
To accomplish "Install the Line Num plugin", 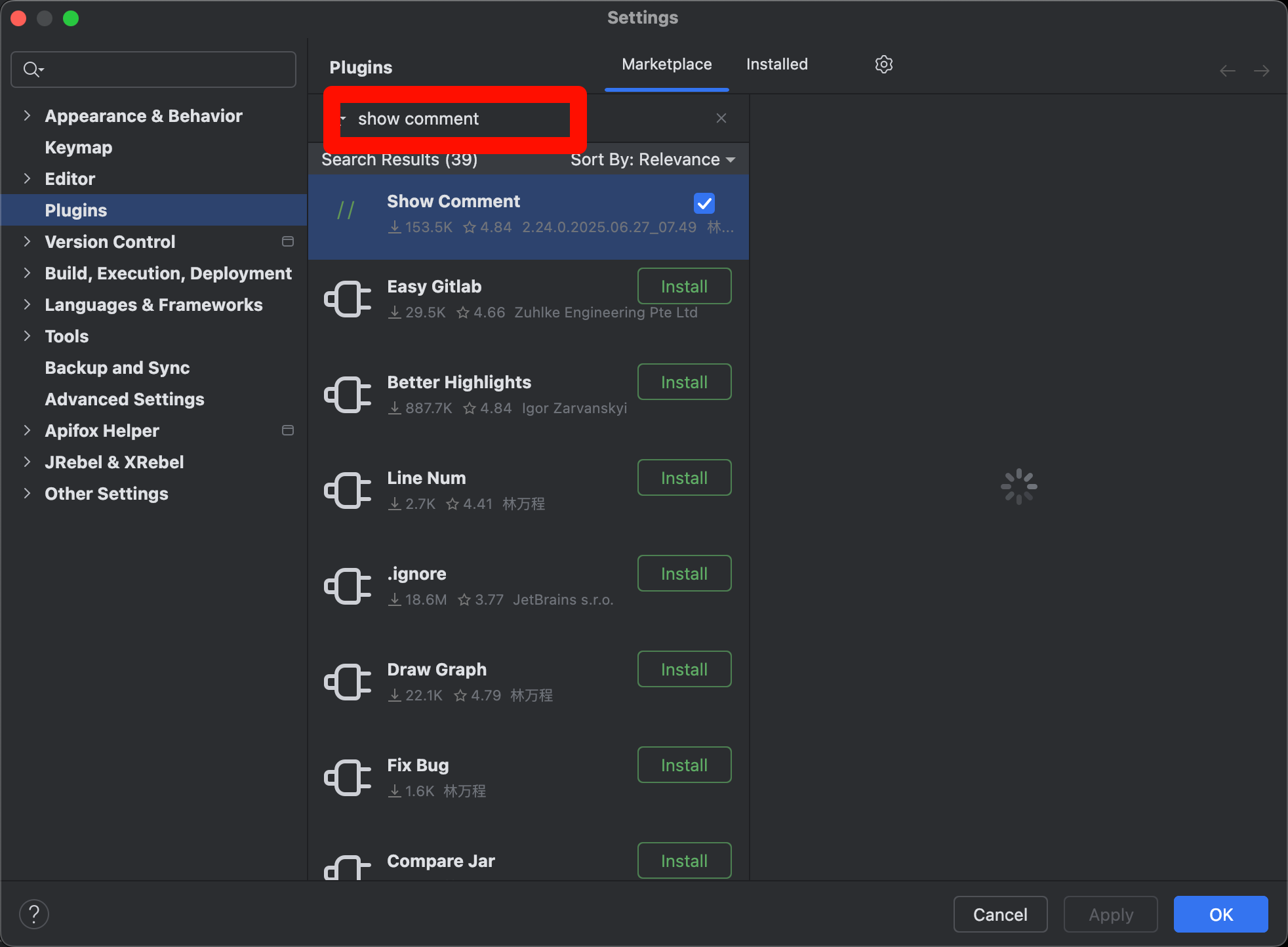I will coord(684,478).
